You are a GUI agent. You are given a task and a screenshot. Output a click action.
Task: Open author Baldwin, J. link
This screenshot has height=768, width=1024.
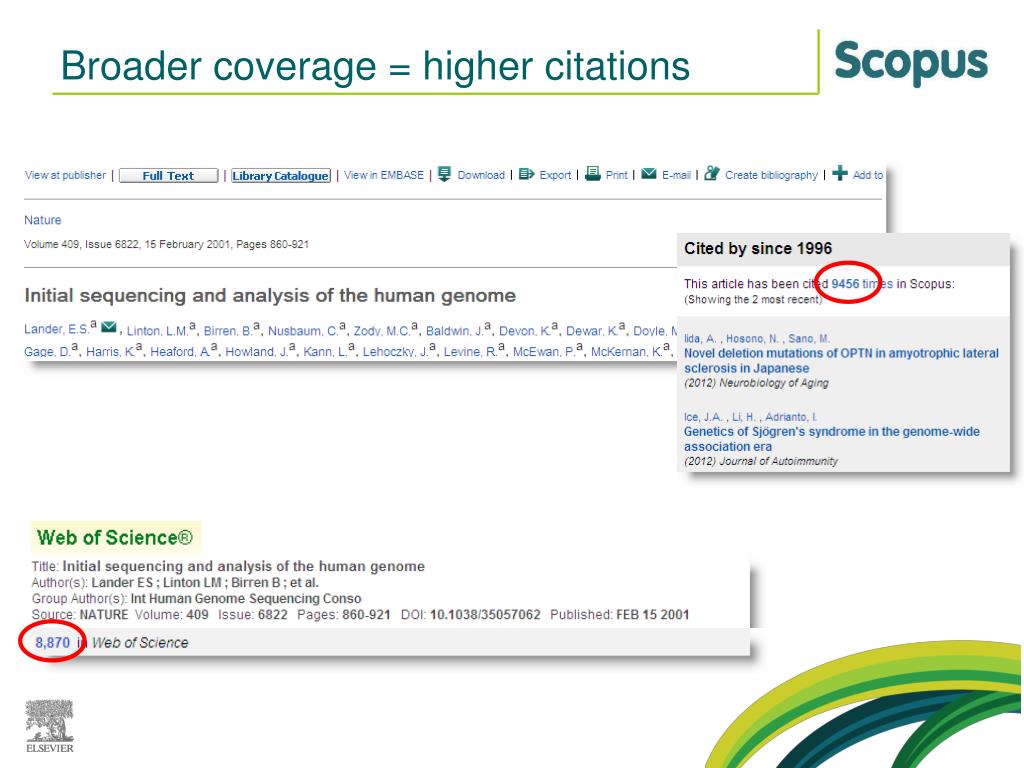455,331
